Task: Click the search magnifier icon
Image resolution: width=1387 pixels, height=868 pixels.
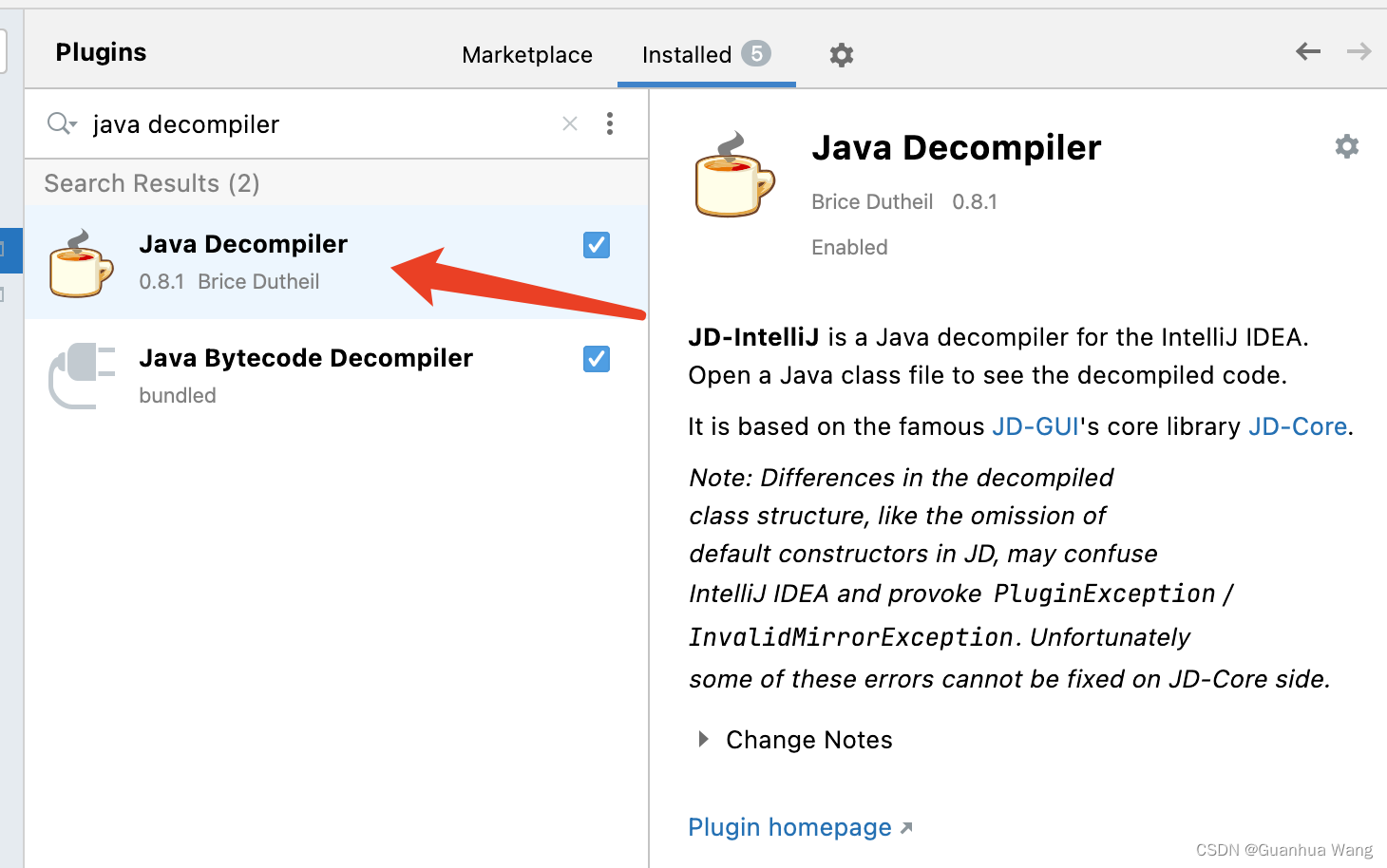Action: (x=56, y=123)
